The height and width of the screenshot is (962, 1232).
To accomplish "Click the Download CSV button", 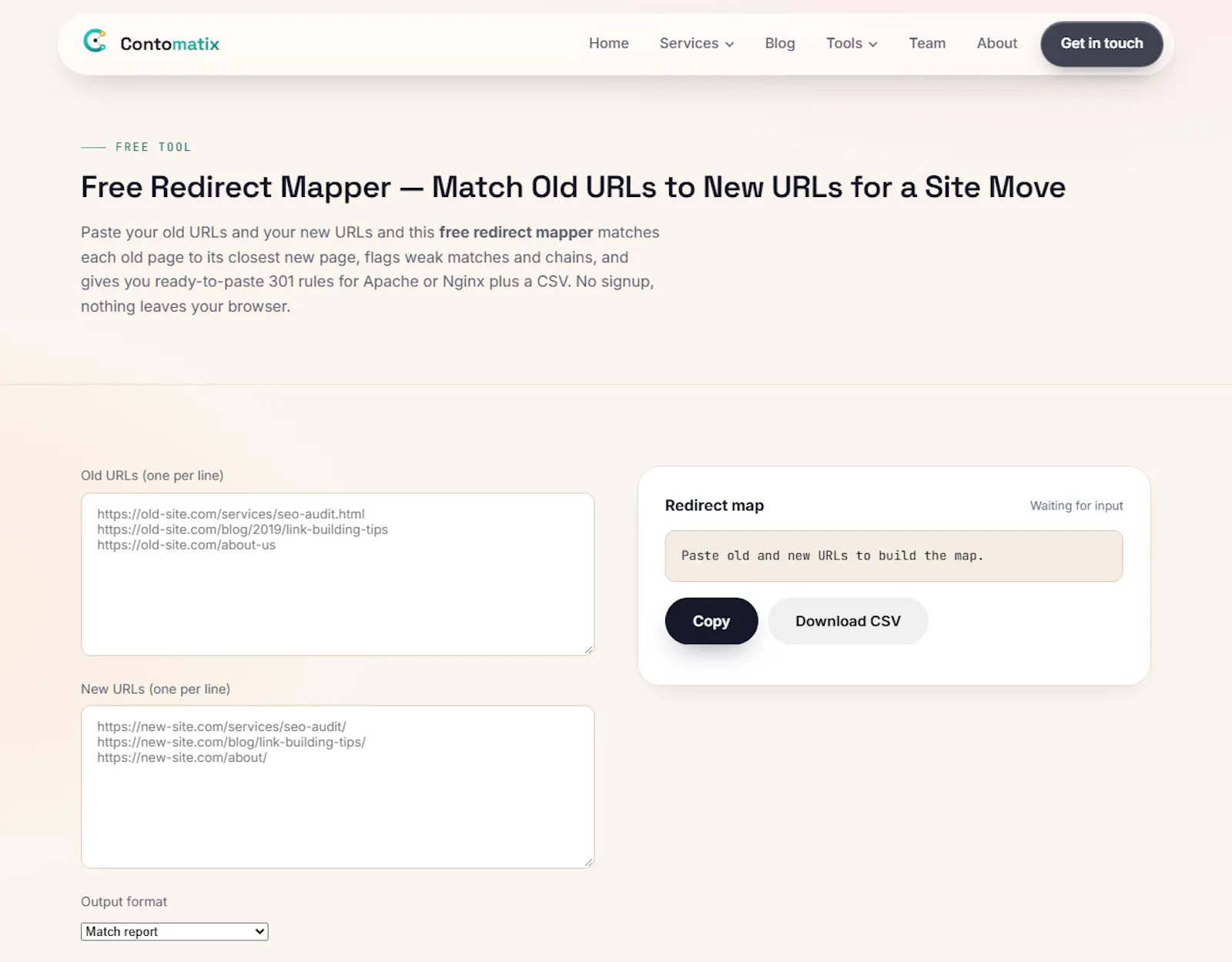I will (848, 621).
